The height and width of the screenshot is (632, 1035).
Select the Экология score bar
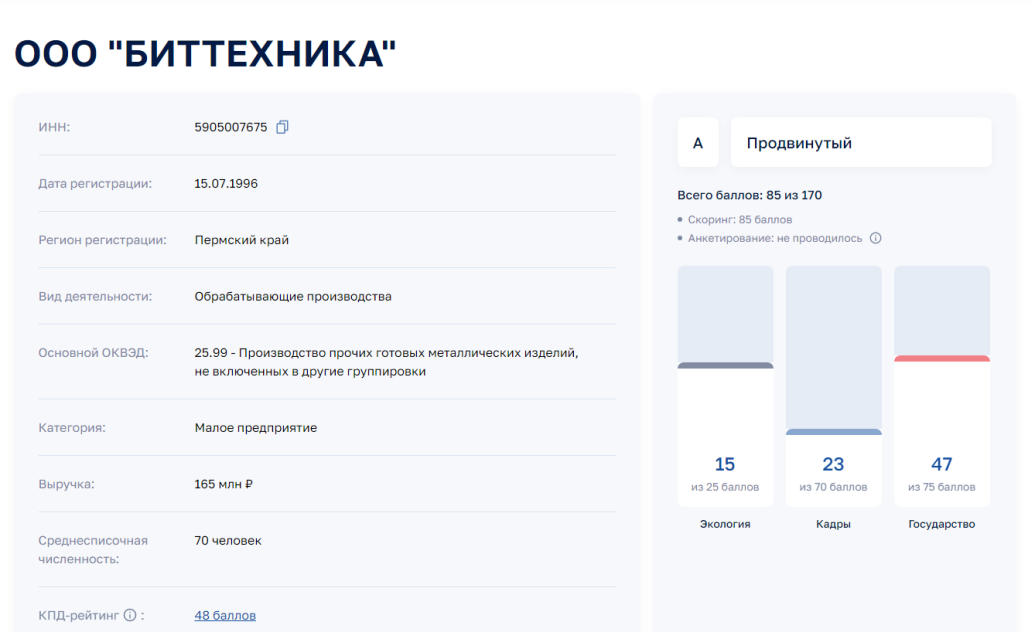pos(725,386)
